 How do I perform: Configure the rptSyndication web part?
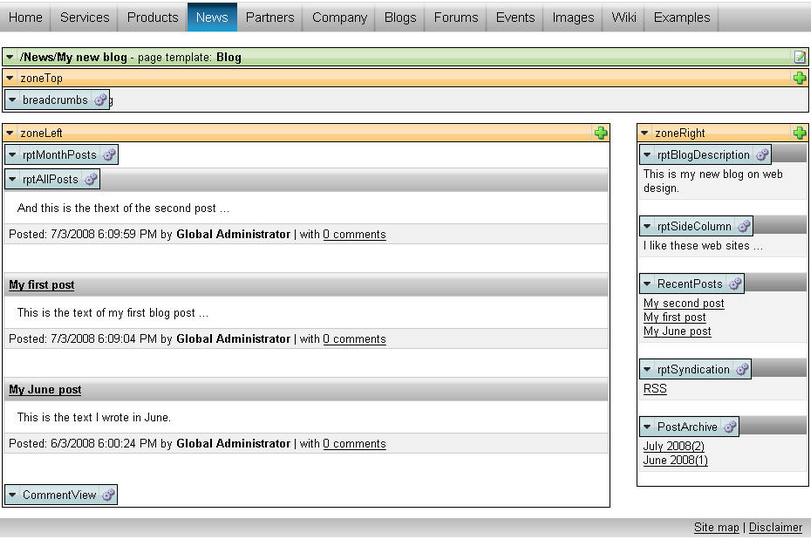tap(743, 369)
